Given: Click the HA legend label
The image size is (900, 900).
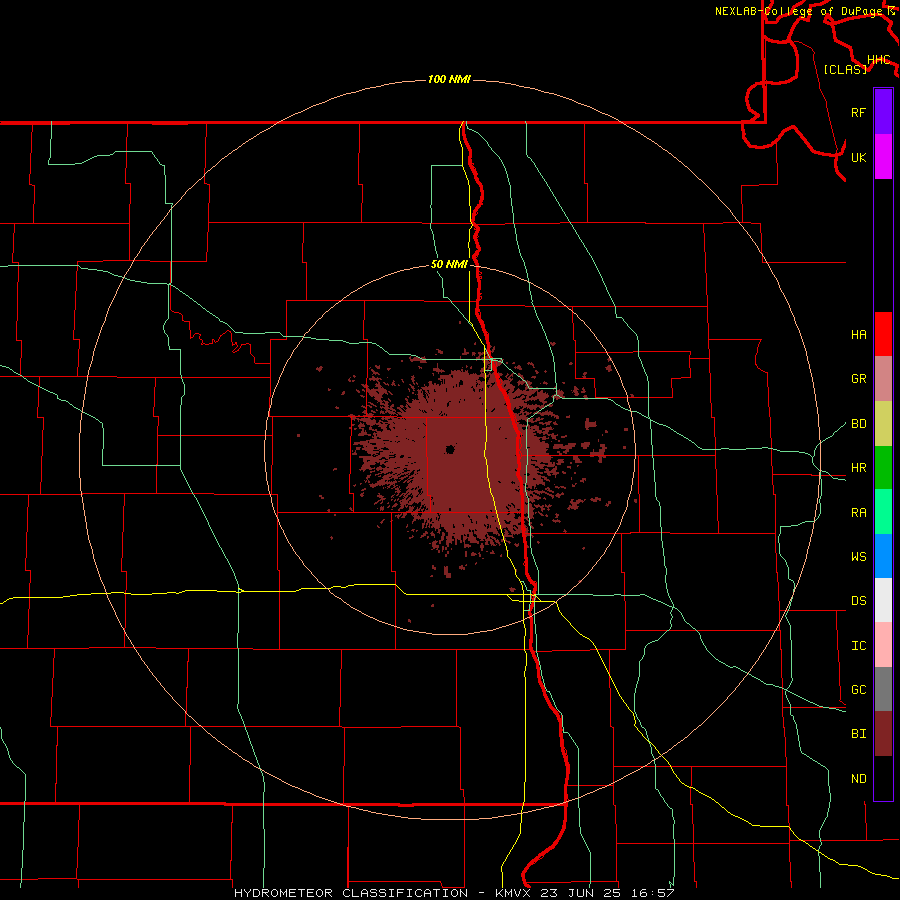Looking at the screenshot, I should (858, 335).
